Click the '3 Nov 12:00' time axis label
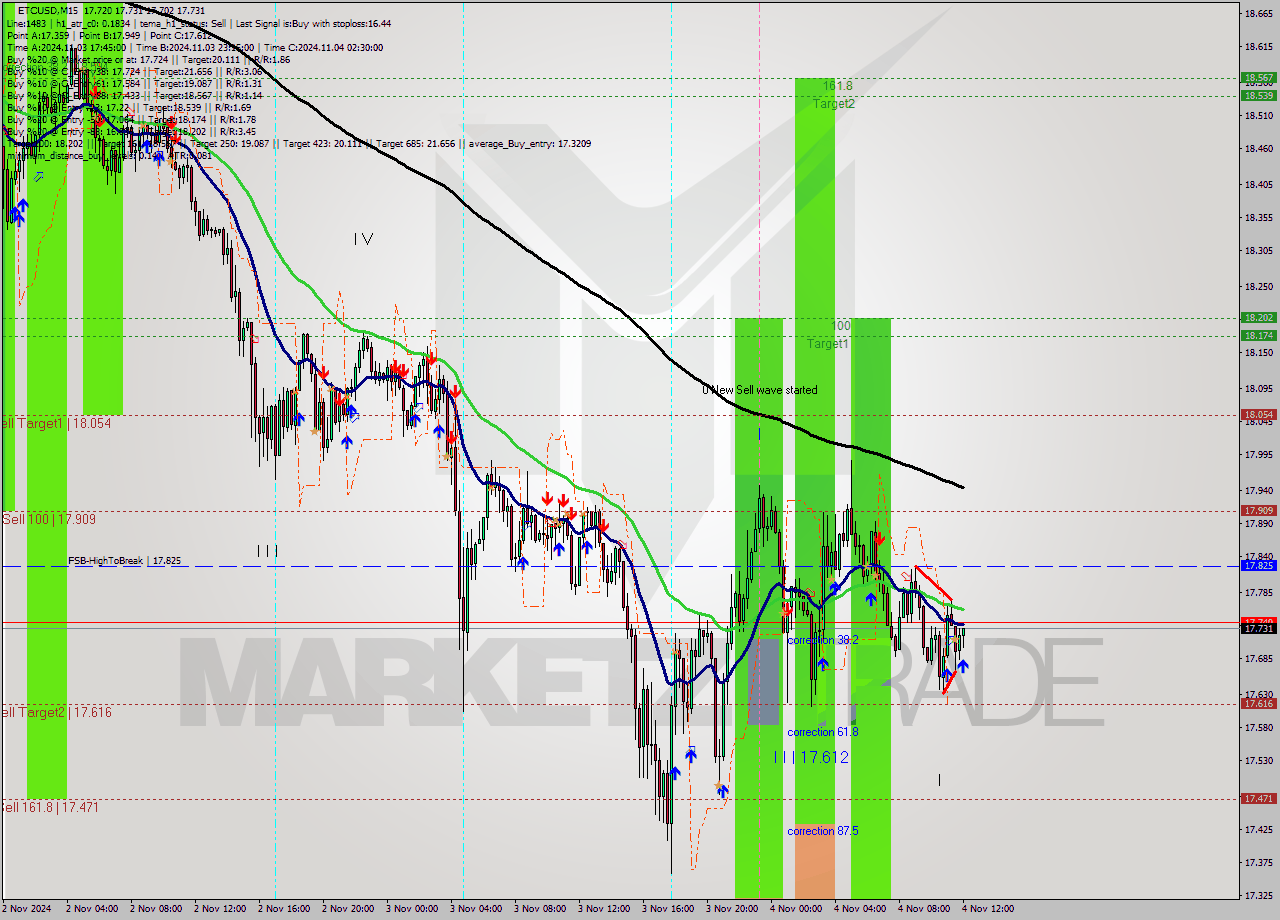Screen dimensions: 1280x920 604,909
